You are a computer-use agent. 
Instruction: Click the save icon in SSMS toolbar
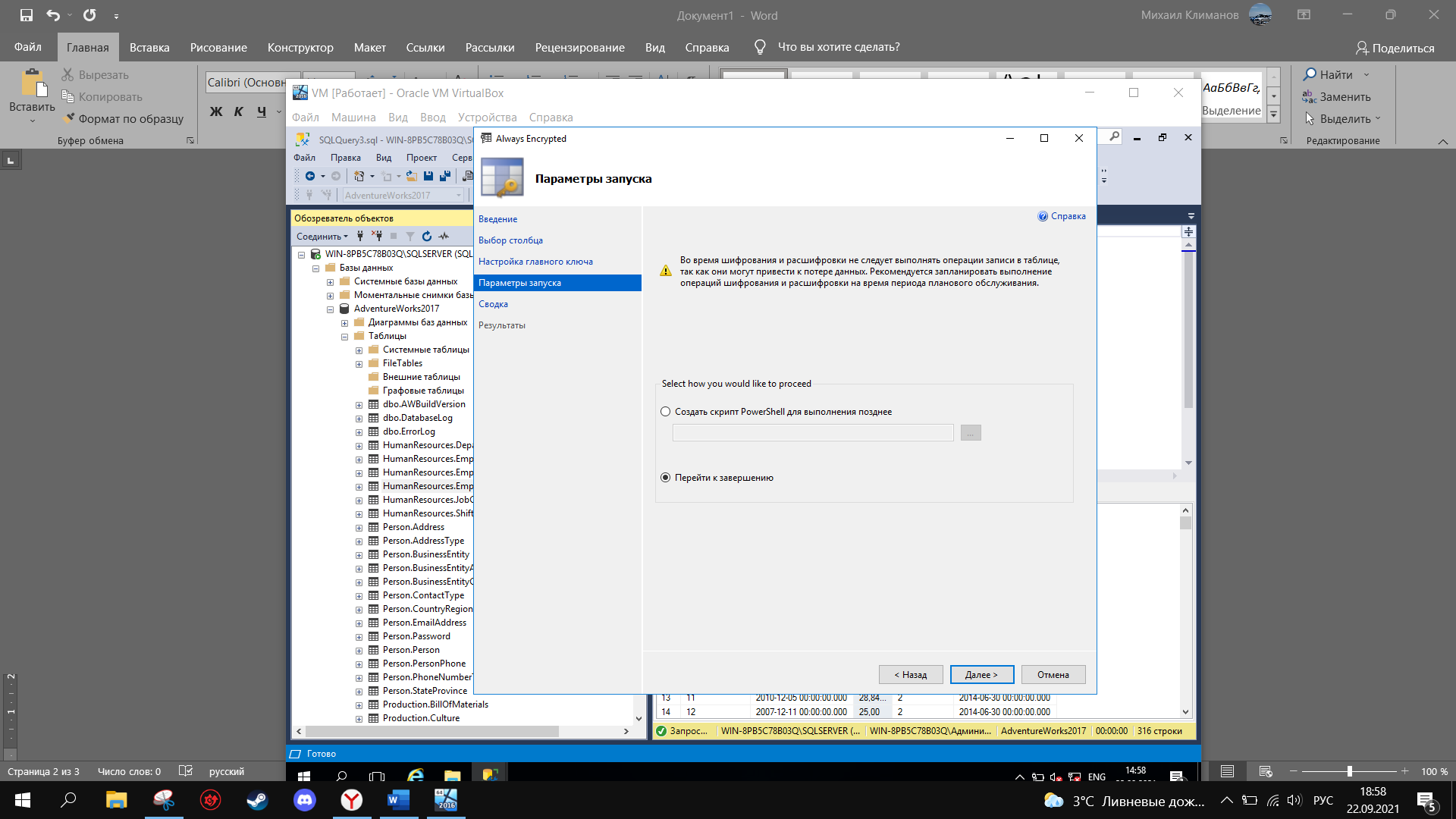coord(428,176)
